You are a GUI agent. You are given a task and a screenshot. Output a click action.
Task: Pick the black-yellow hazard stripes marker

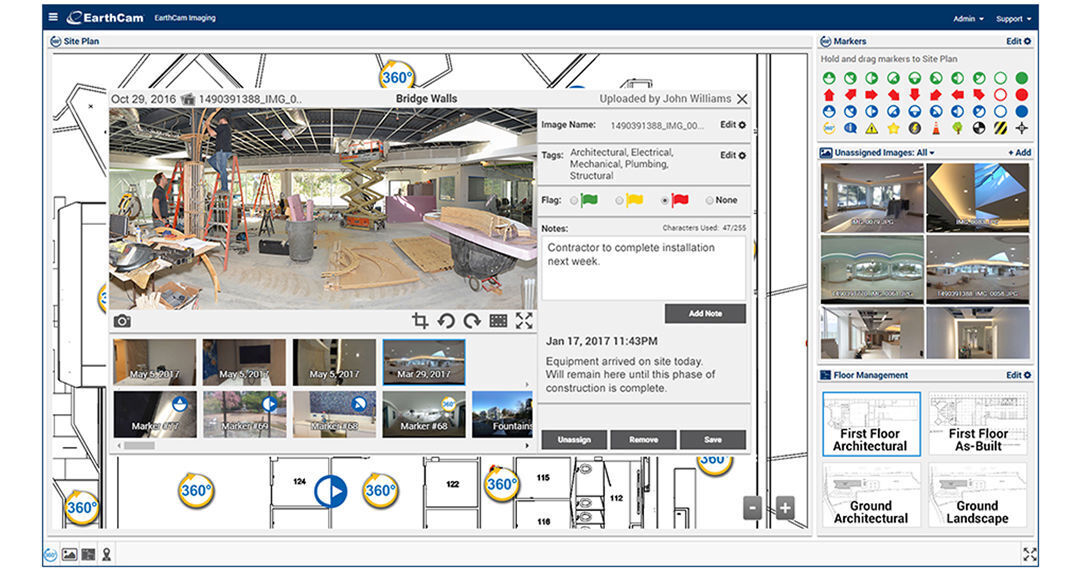pos(1000,128)
